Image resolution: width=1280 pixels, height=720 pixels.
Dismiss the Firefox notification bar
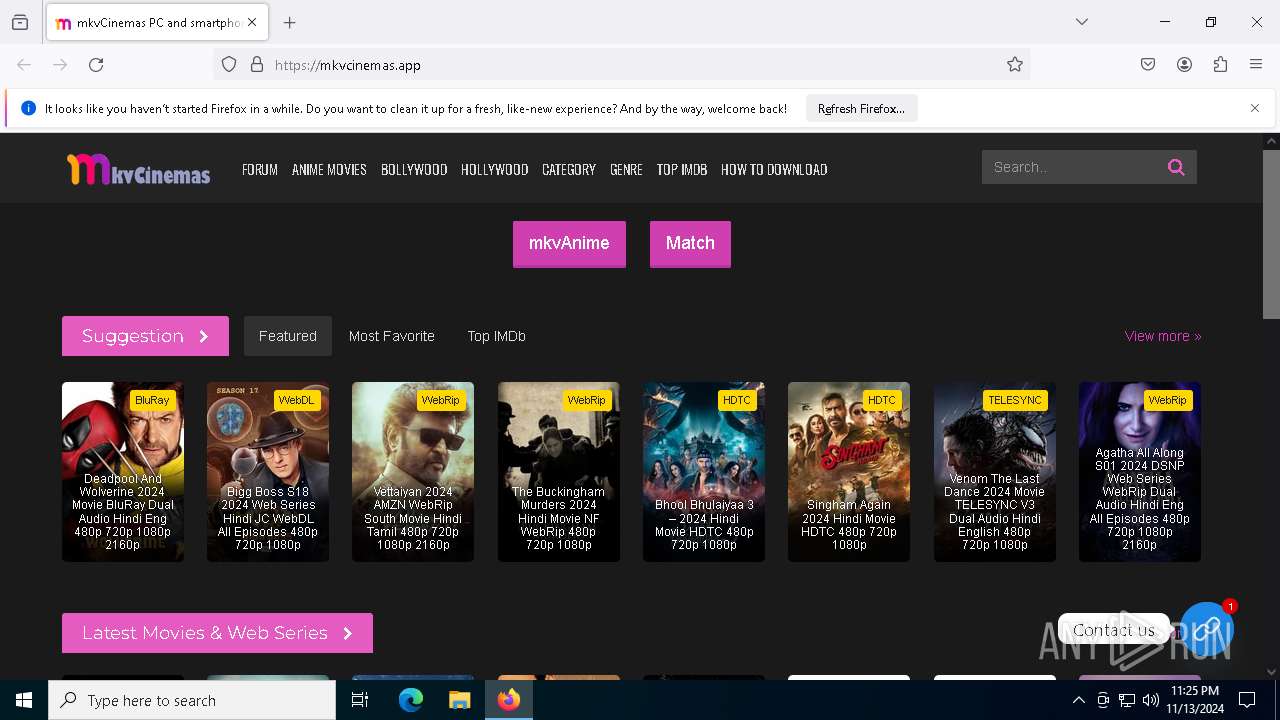[x=1255, y=108]
